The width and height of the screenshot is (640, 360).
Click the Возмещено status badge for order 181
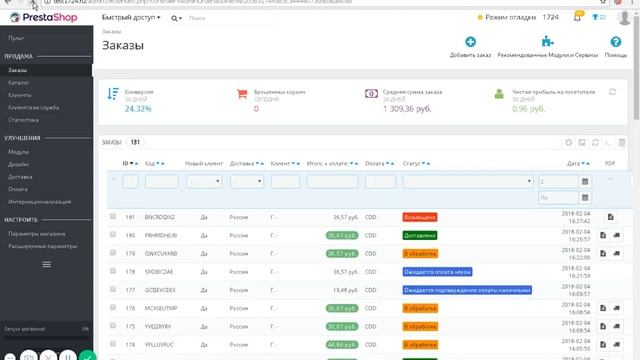click(420, 217)
